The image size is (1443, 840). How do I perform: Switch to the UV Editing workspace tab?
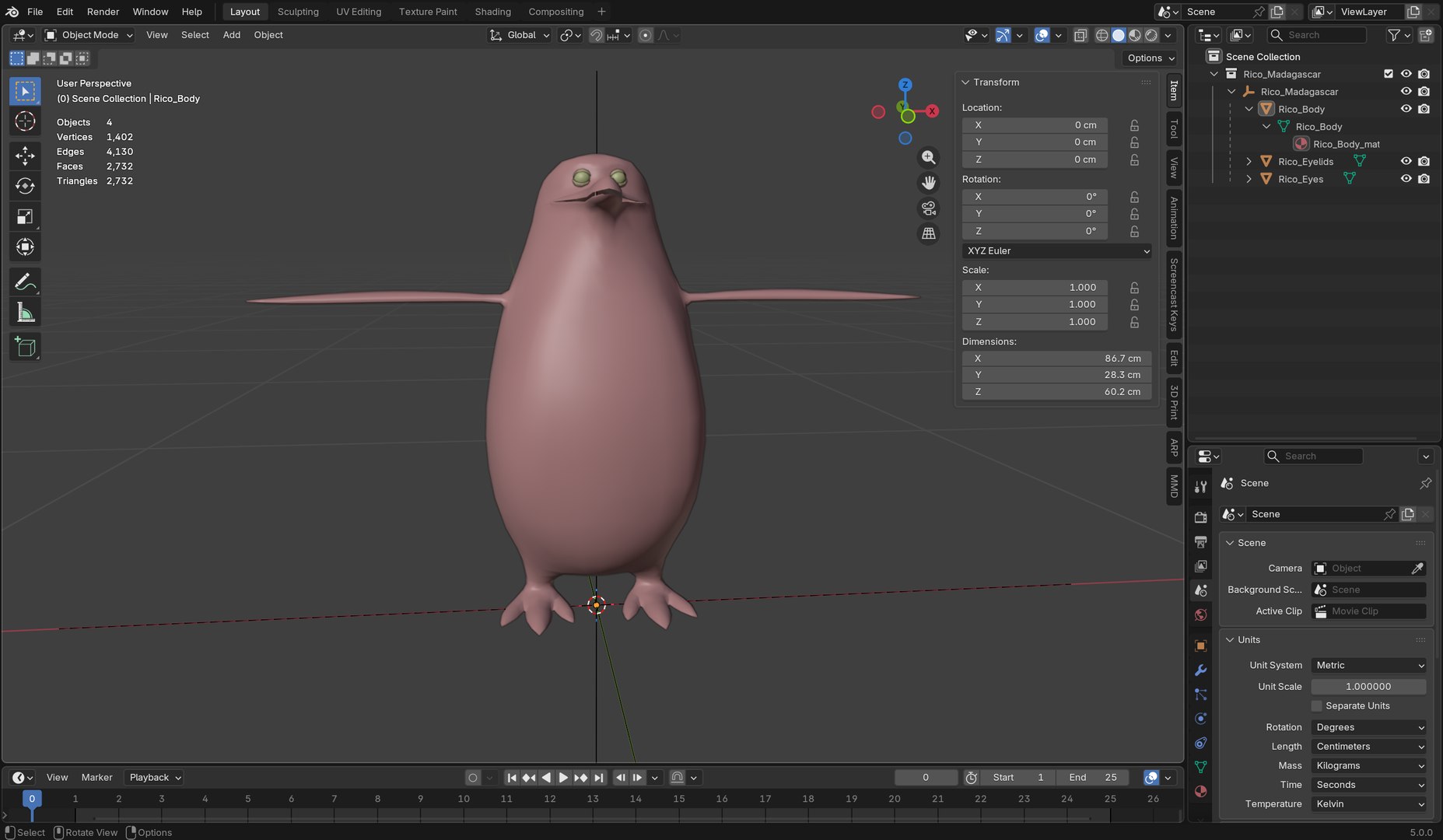point(359,12)
